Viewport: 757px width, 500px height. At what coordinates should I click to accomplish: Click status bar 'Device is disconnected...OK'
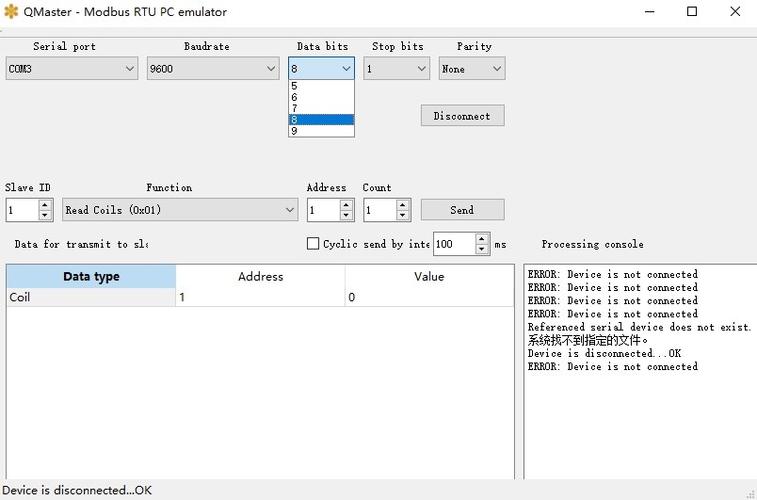coord(77,490)
